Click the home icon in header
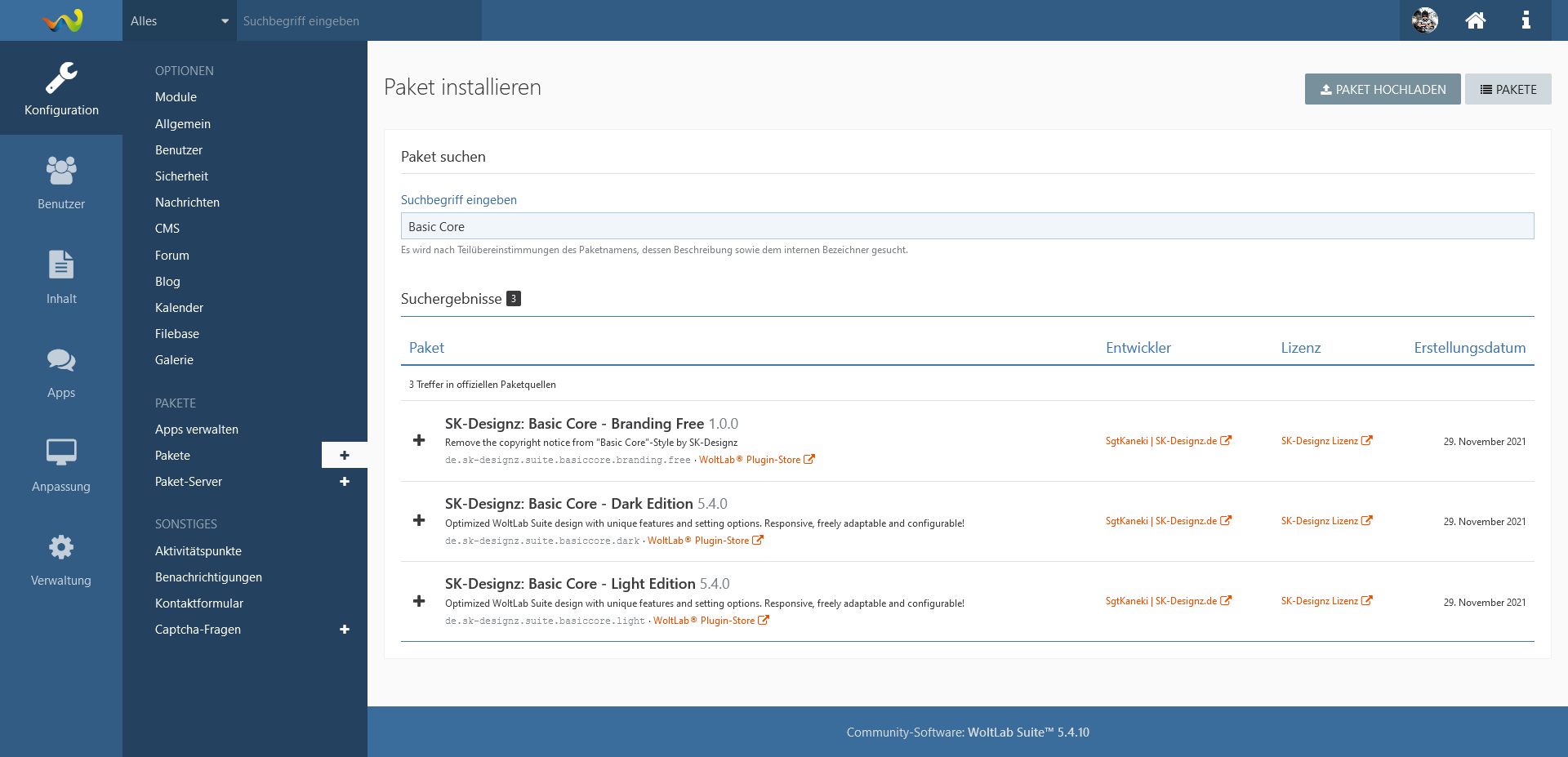Screen dimensions: 1568x757 coord(1475,20)
